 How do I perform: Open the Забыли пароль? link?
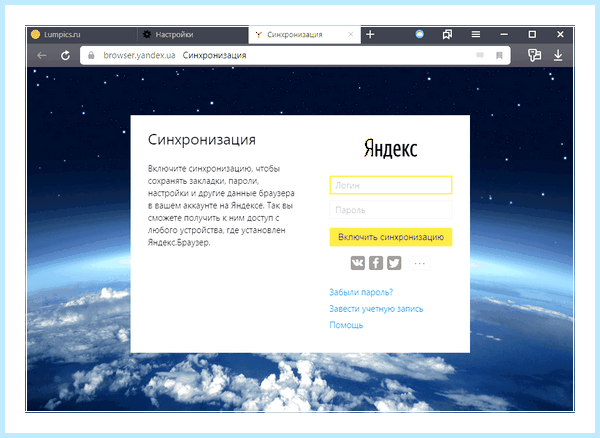pyautogui.click(x=361, y=292)
